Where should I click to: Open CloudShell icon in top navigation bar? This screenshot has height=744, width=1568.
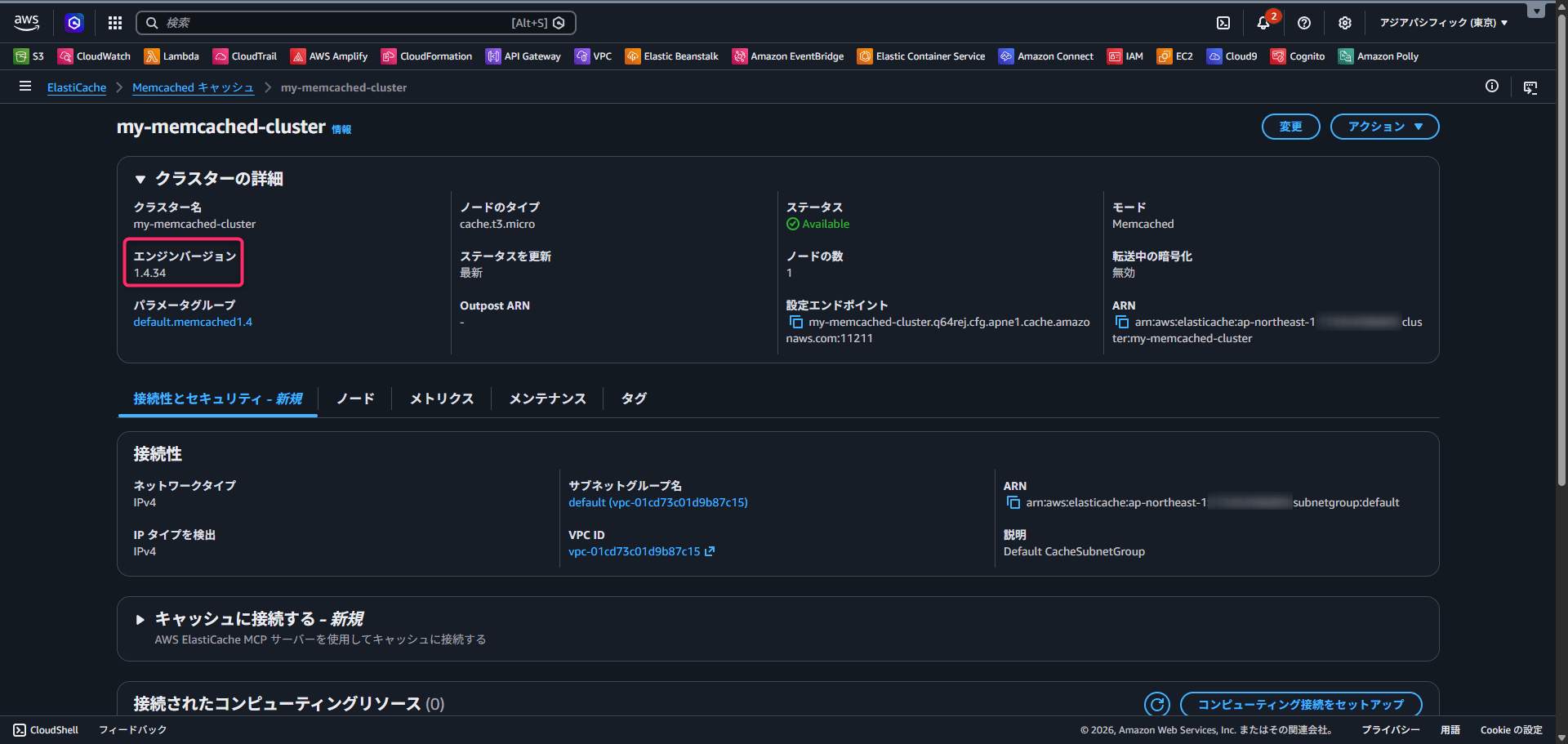point(1223,23)
